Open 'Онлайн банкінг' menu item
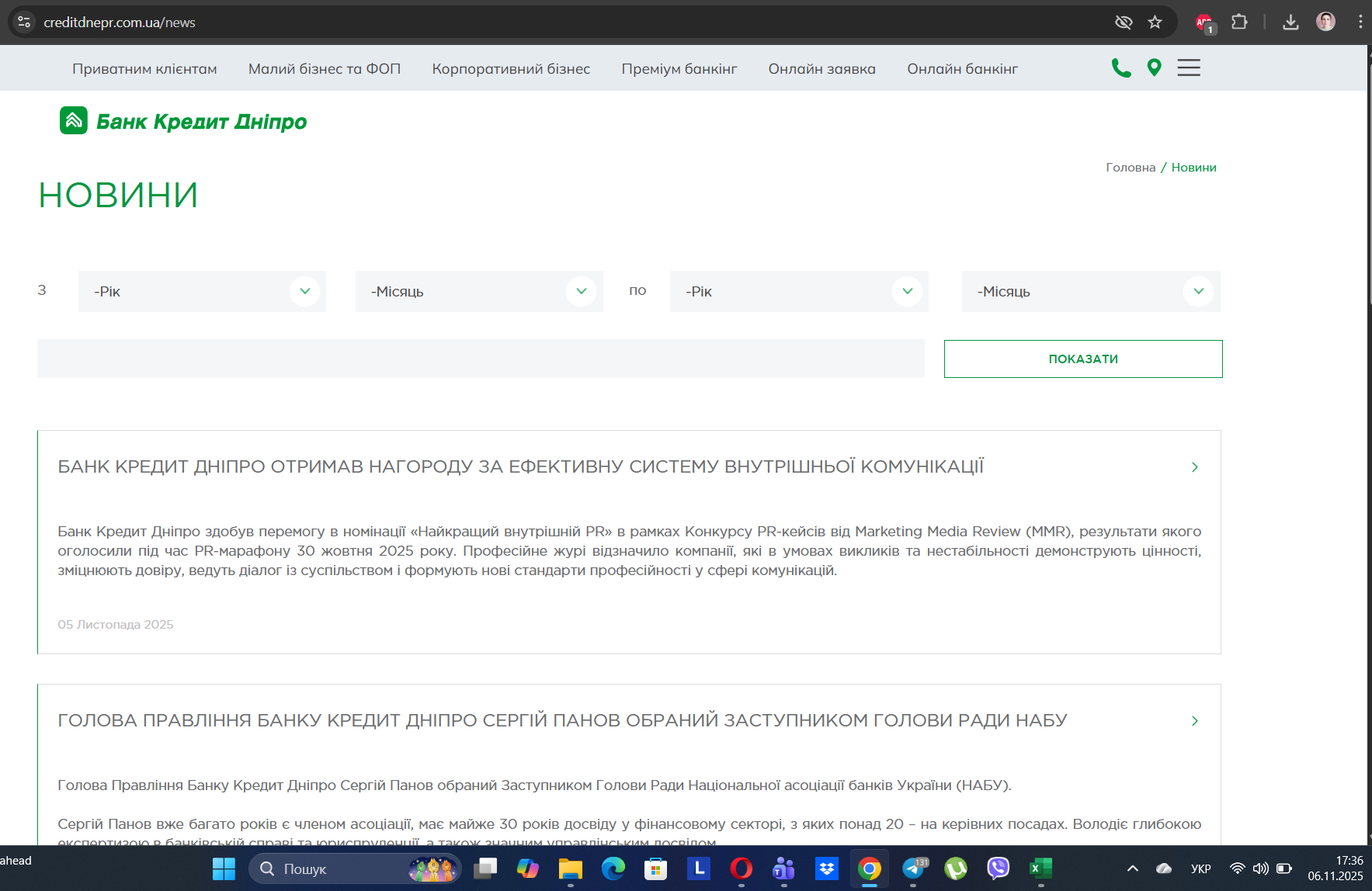This screenshot has height=891, width=1372. point(963,69)
